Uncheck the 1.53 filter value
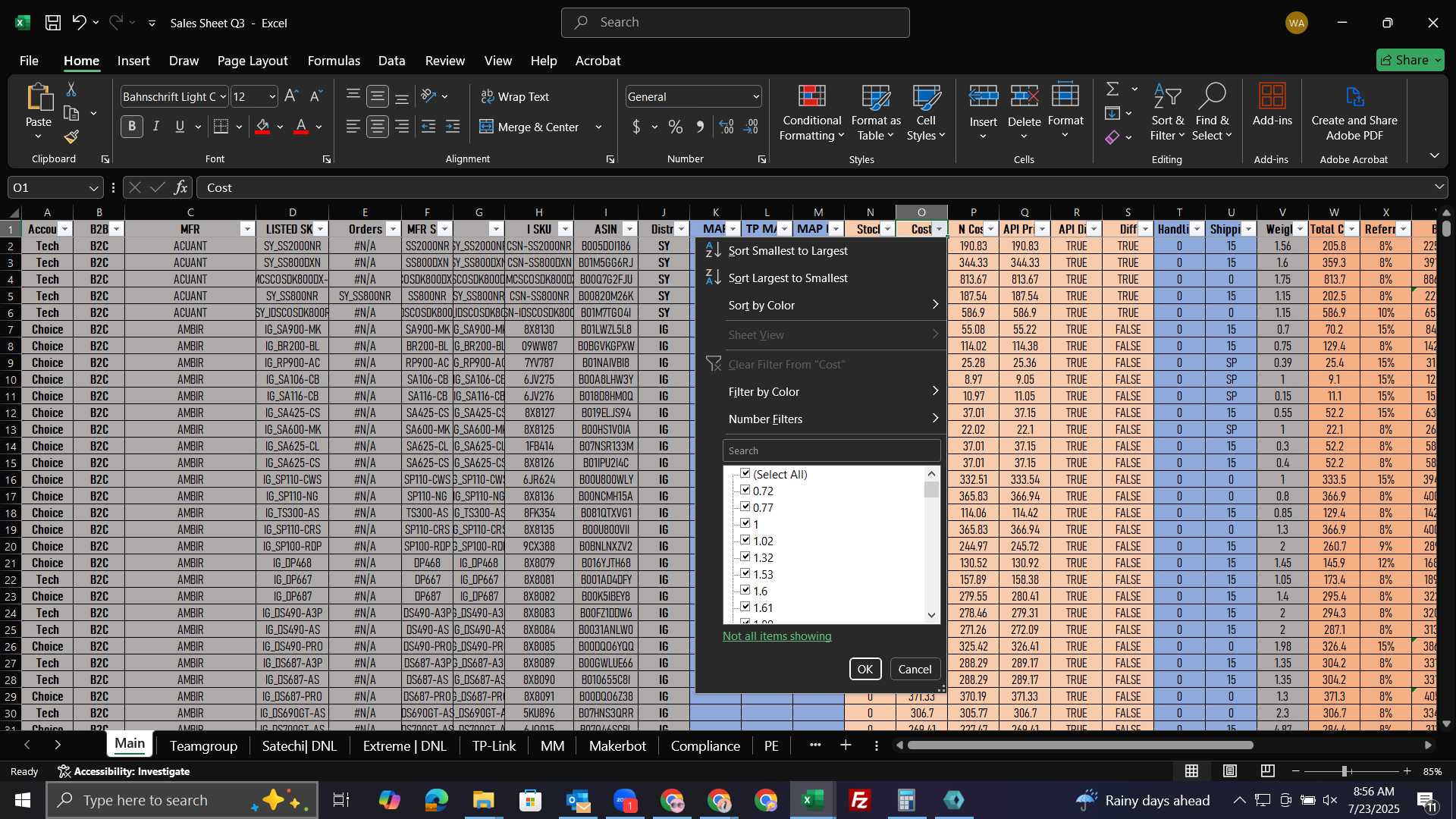 (x=745, y=573)
